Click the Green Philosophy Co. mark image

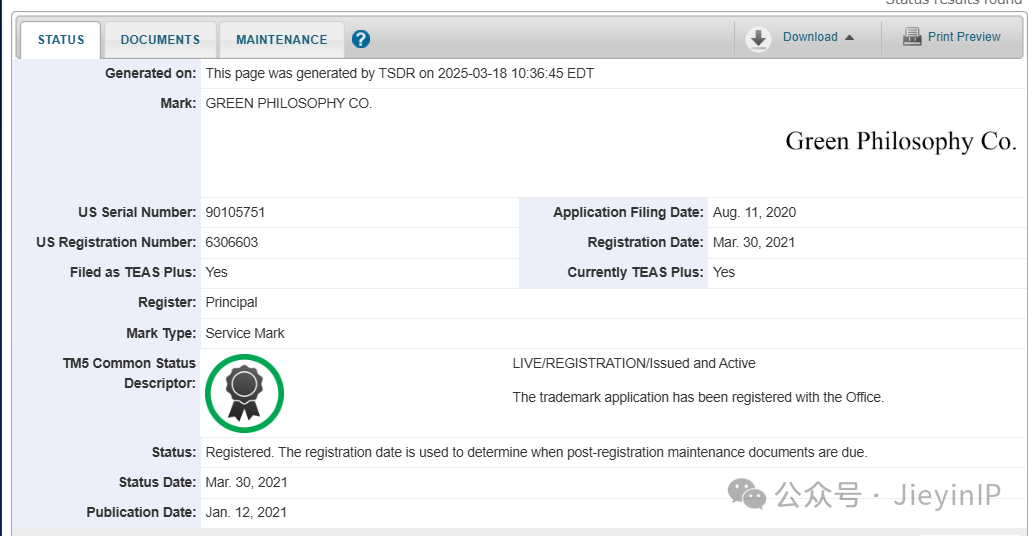coord(901,142)
